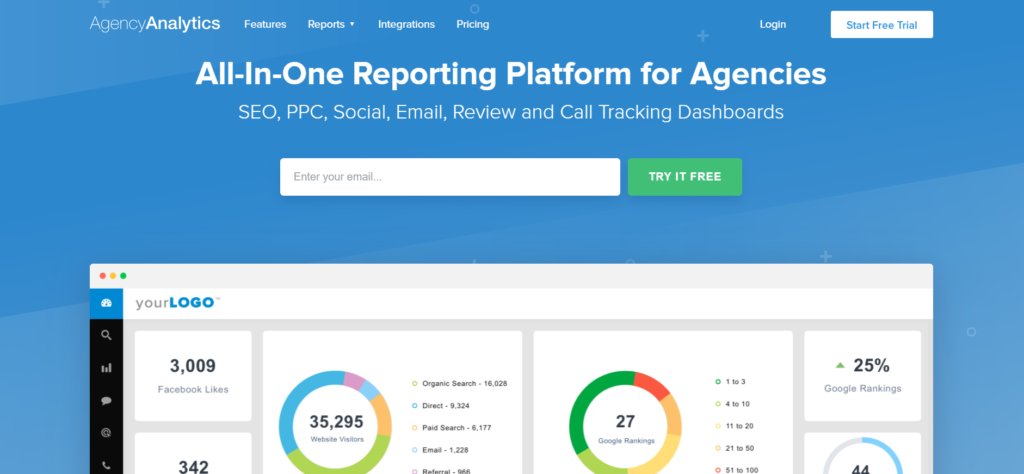Open the Integrations page

[x=406, y=24]
